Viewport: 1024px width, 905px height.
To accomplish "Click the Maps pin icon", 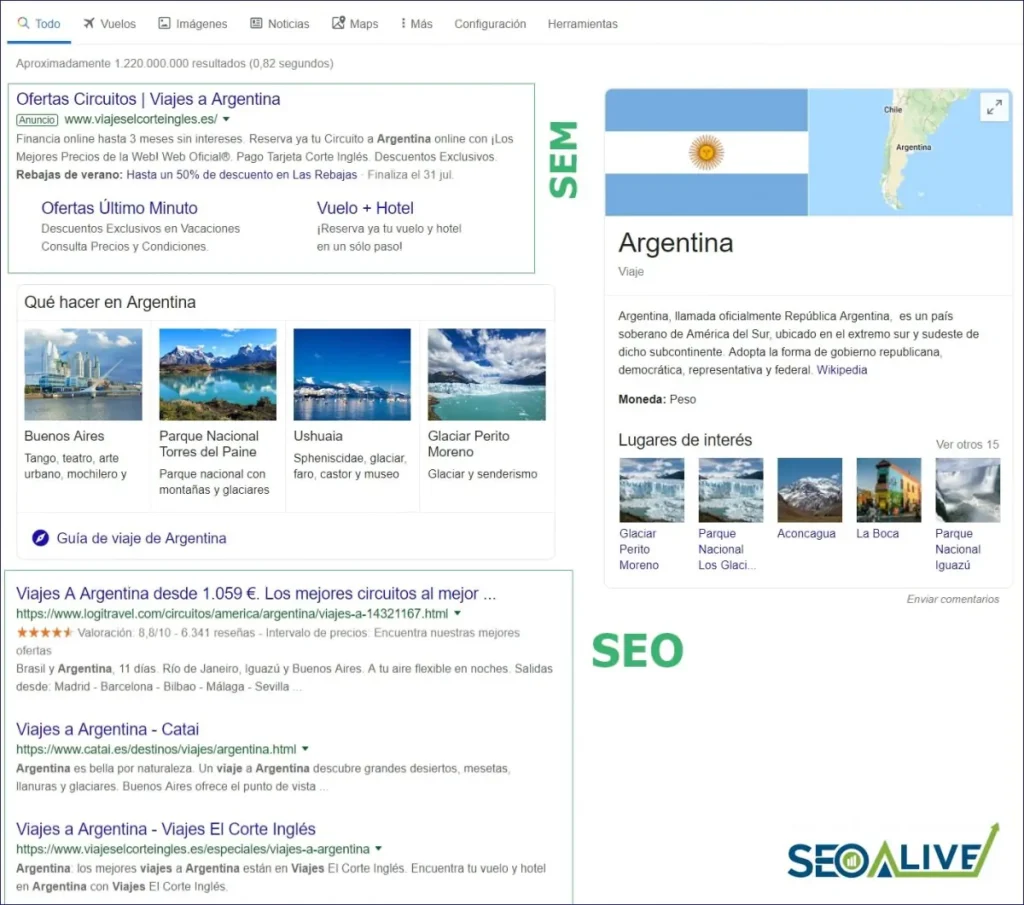I will click(x=337, y=24).
